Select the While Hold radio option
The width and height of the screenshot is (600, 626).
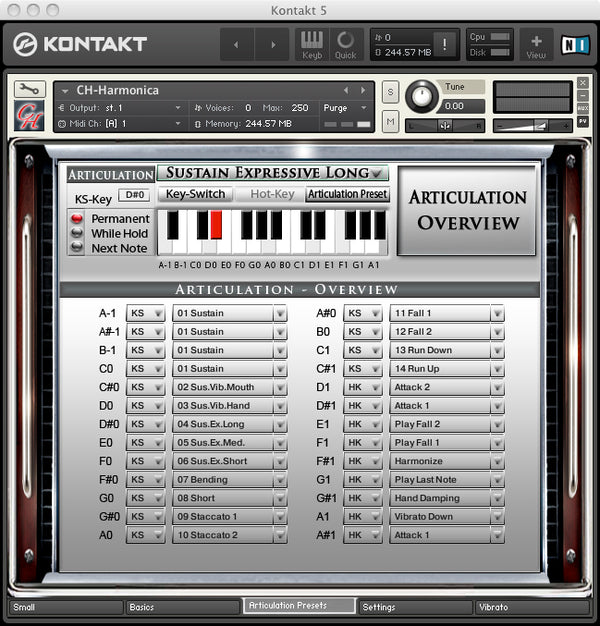[x=77, y=234]
